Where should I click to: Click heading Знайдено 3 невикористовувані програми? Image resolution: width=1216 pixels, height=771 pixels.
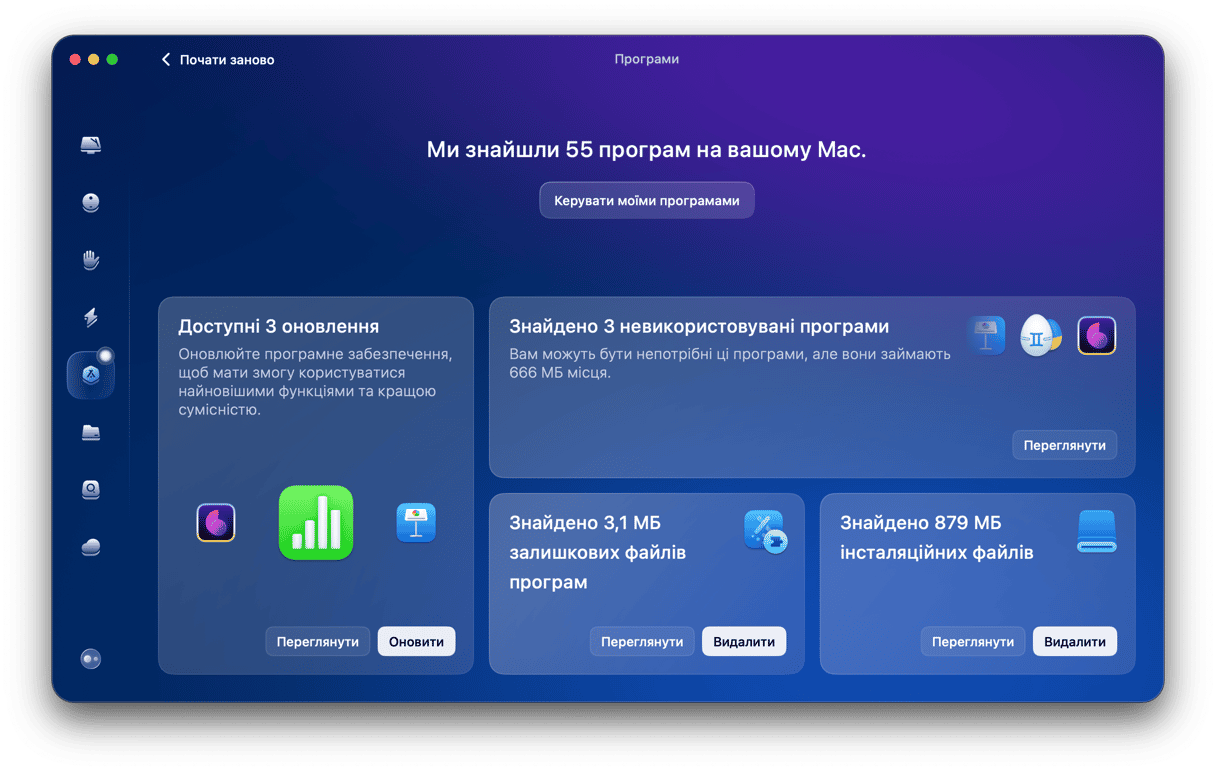[x=699, y=327]
